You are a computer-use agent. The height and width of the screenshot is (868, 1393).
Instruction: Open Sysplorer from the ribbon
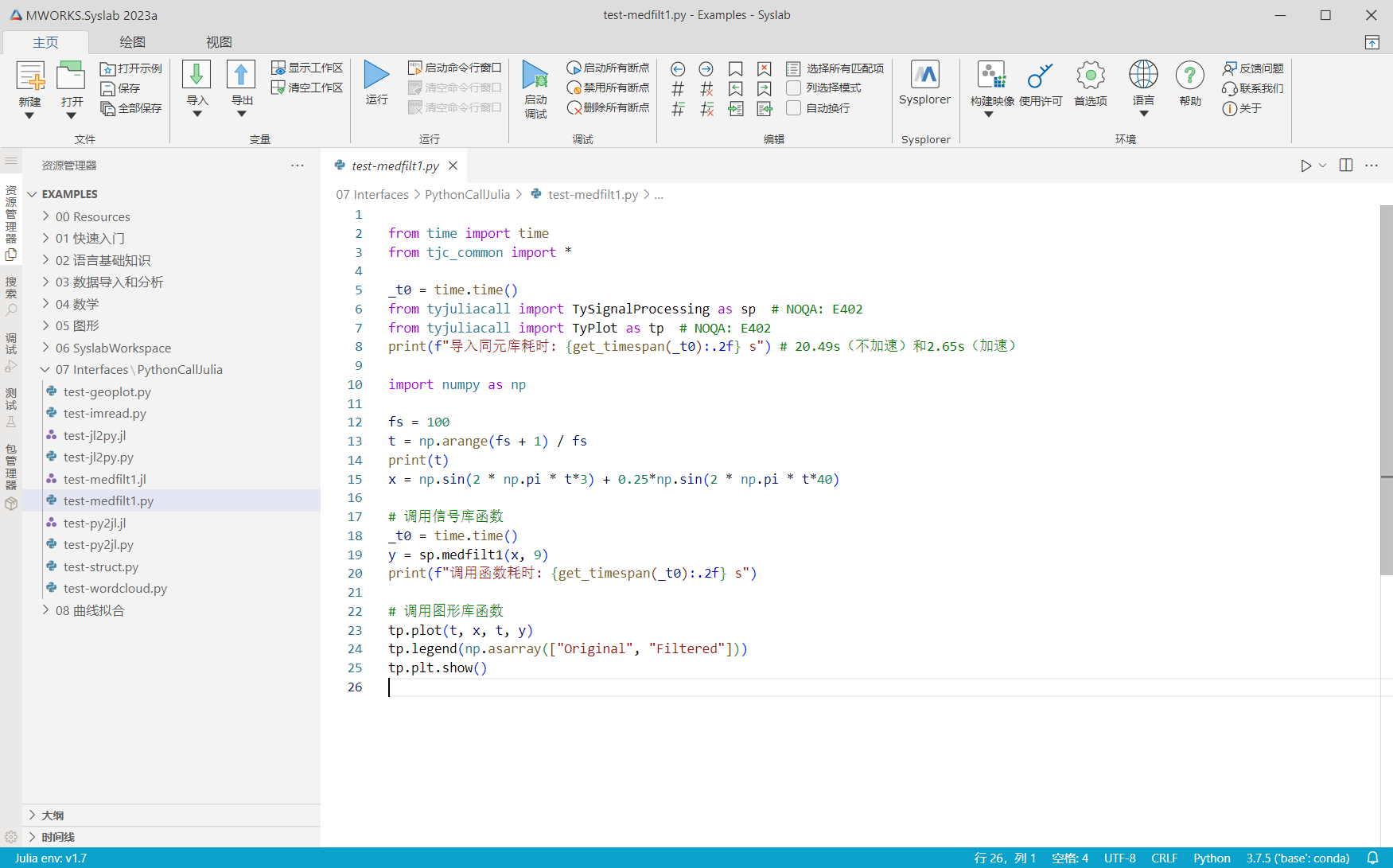point(924,76)
